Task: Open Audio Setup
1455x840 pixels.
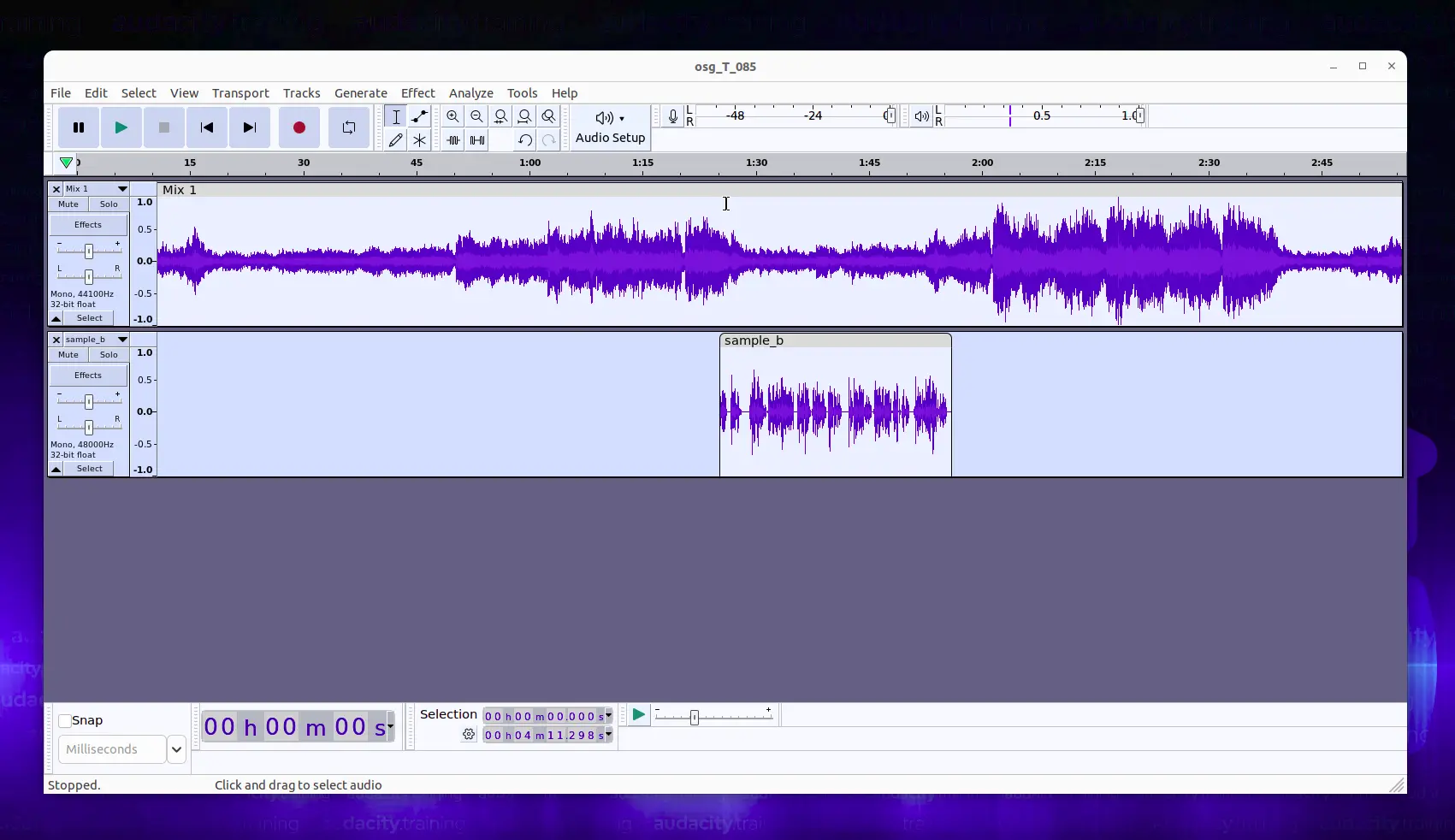Action: point(610,127)
